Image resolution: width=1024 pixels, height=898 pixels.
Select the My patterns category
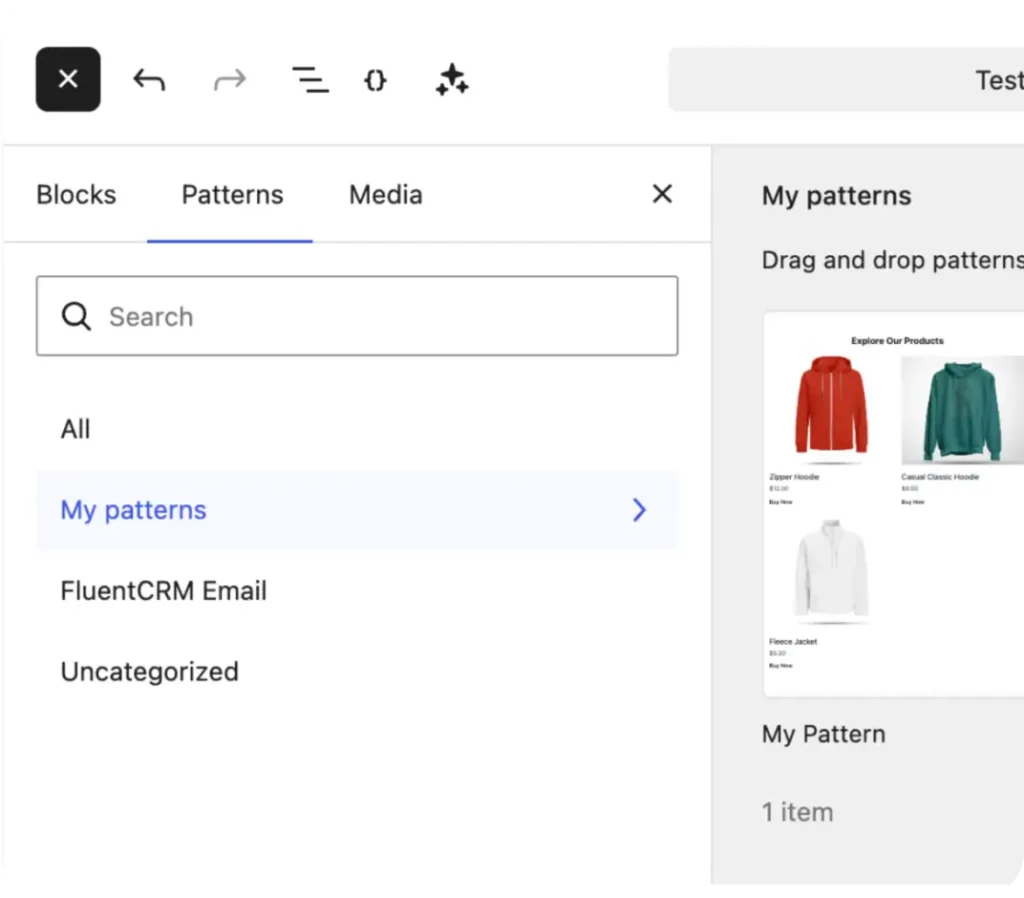pyautogui.click(x=357, y=510)
